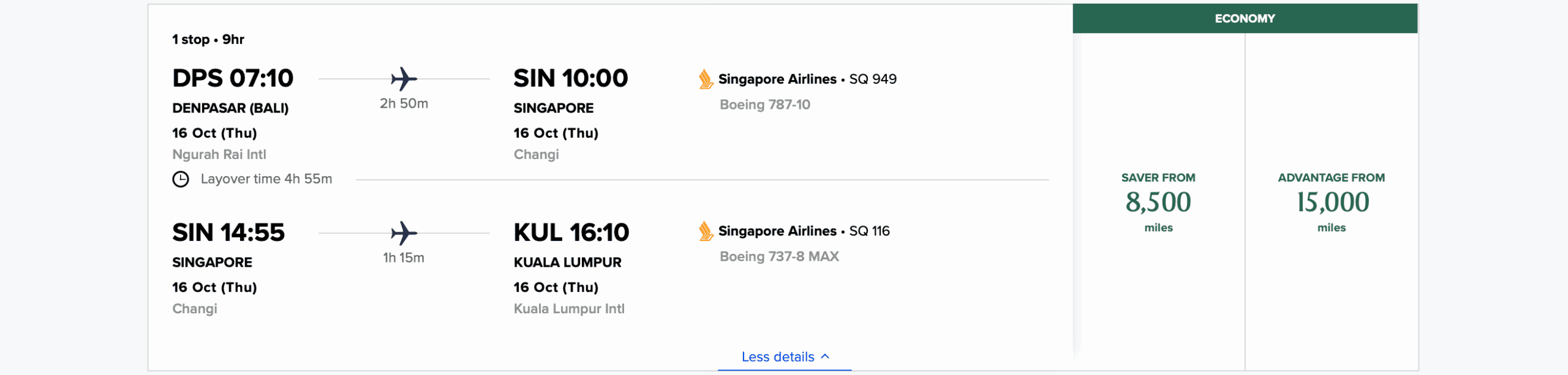Click the Layover time 4h 55m text
1568x375 pixels.
(266, 179)
